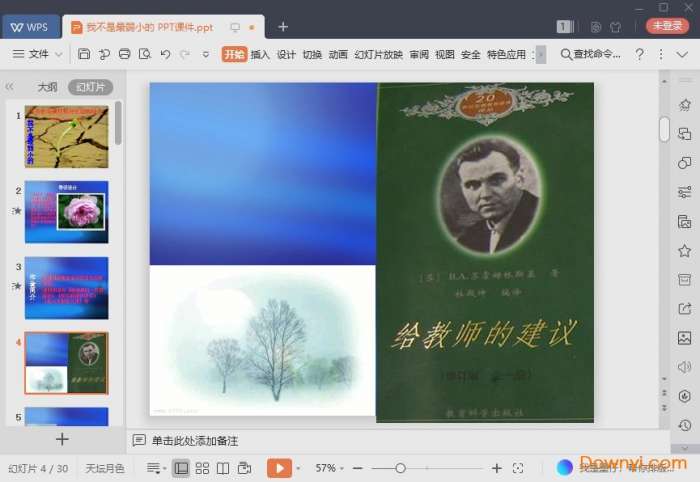
Task: Open the help question mark icon
Action: pos(639,54)
